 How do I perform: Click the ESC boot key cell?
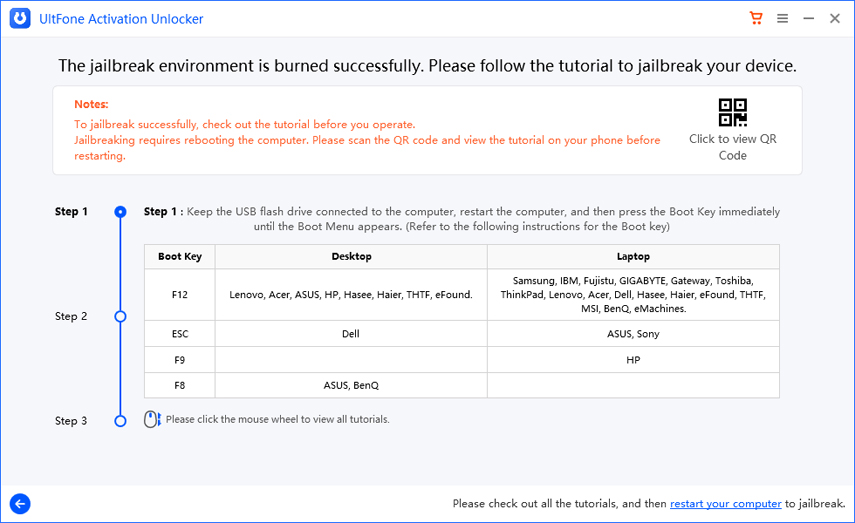[180, 334]
